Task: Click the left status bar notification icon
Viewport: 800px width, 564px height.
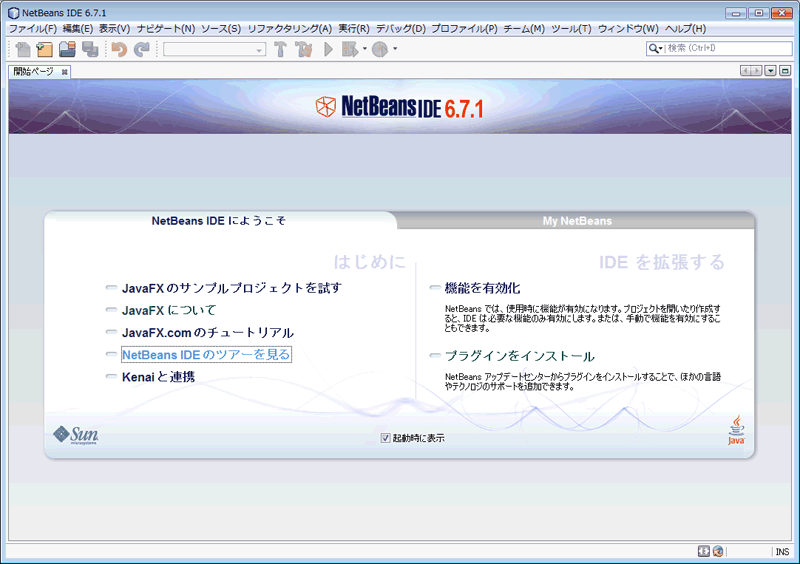Action: pyautogui.click(x=704, y=551)
